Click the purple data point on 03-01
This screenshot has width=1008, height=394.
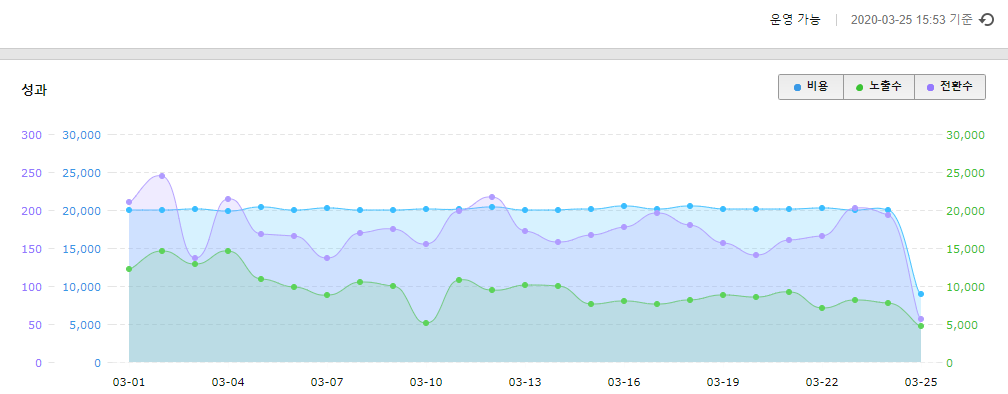[x=129, y=202]
